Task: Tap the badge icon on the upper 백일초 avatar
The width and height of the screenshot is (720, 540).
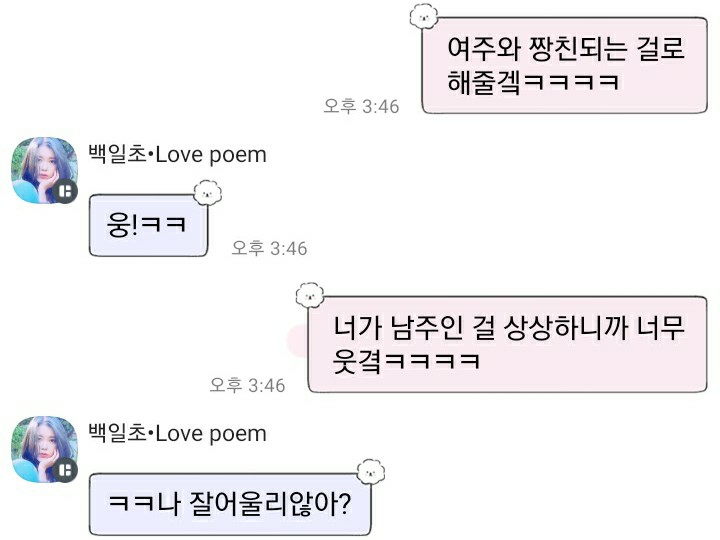Action: pyautogui.click(x=65, y=190)
